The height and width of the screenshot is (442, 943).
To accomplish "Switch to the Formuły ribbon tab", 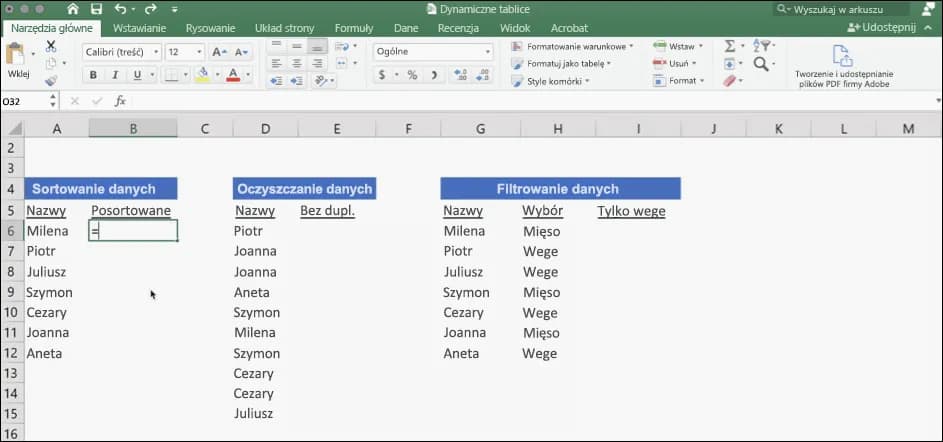I will 353,28.
